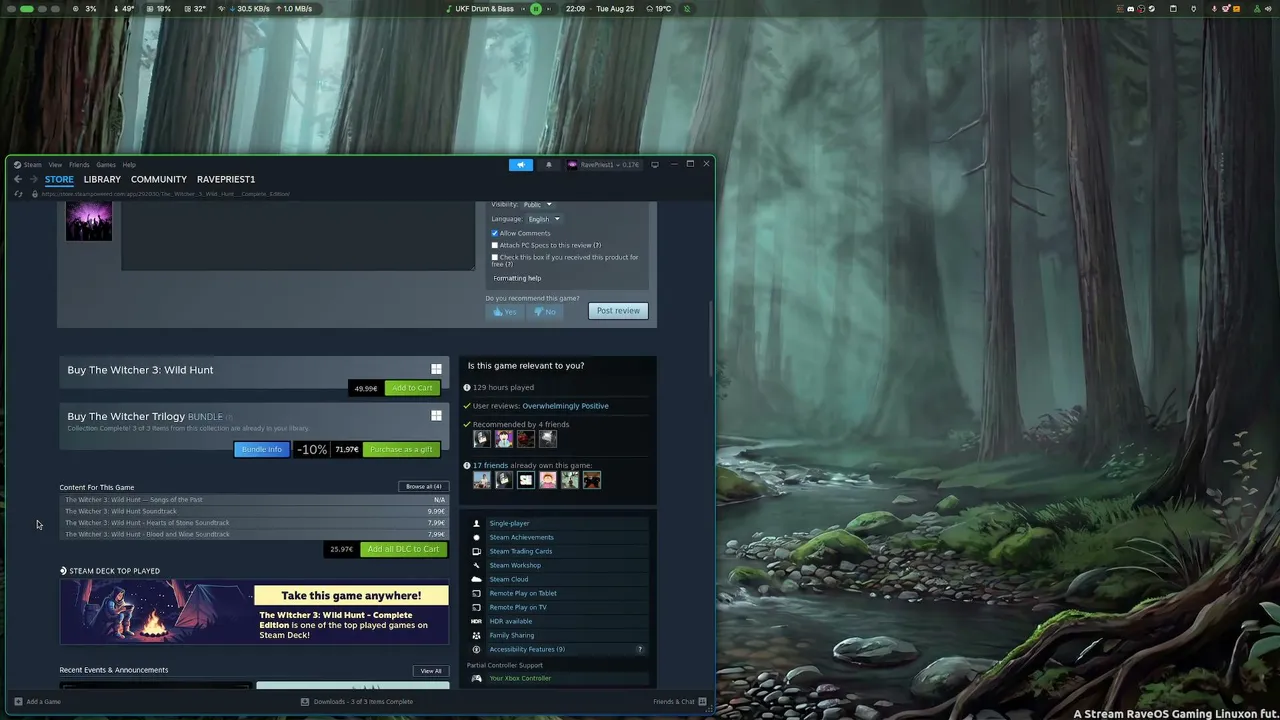
Task: Open the Blood and Wine Soundtrack row
Action: pyautogui.click(x=254, y=534)
